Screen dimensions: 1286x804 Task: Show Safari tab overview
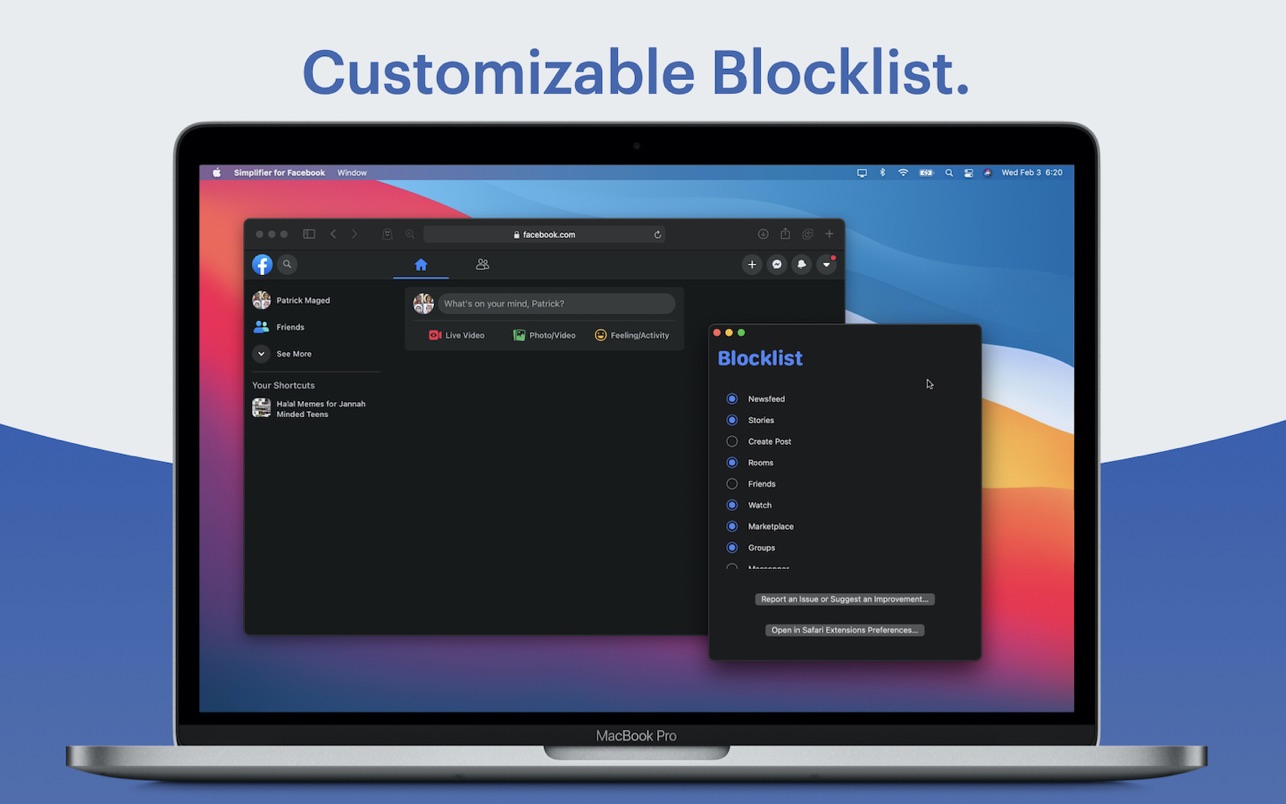[x=807, y=234]
